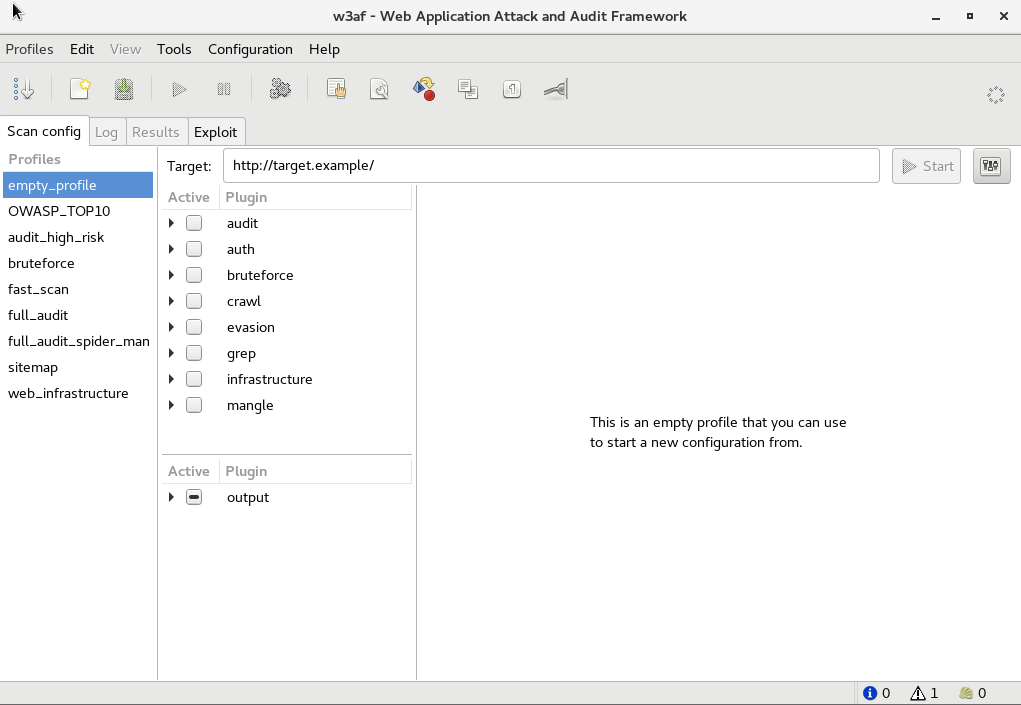Expand the grep plugin category
1021x705 pixels.
pyautogui.click(x=172, y=353)
